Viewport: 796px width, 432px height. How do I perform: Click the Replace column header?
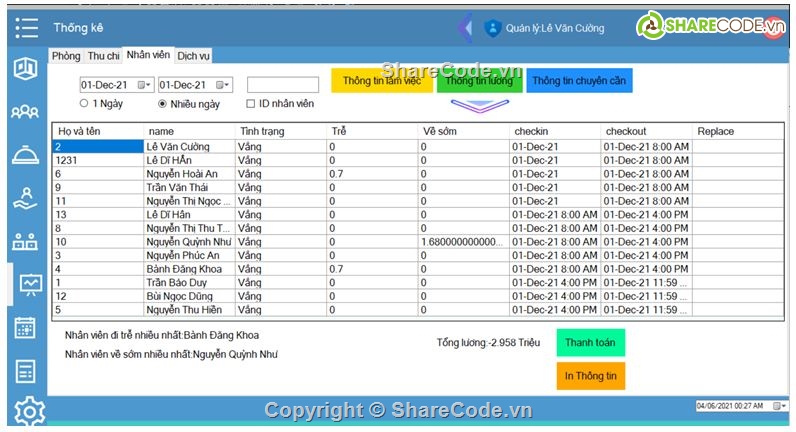(x=738, y=131)
